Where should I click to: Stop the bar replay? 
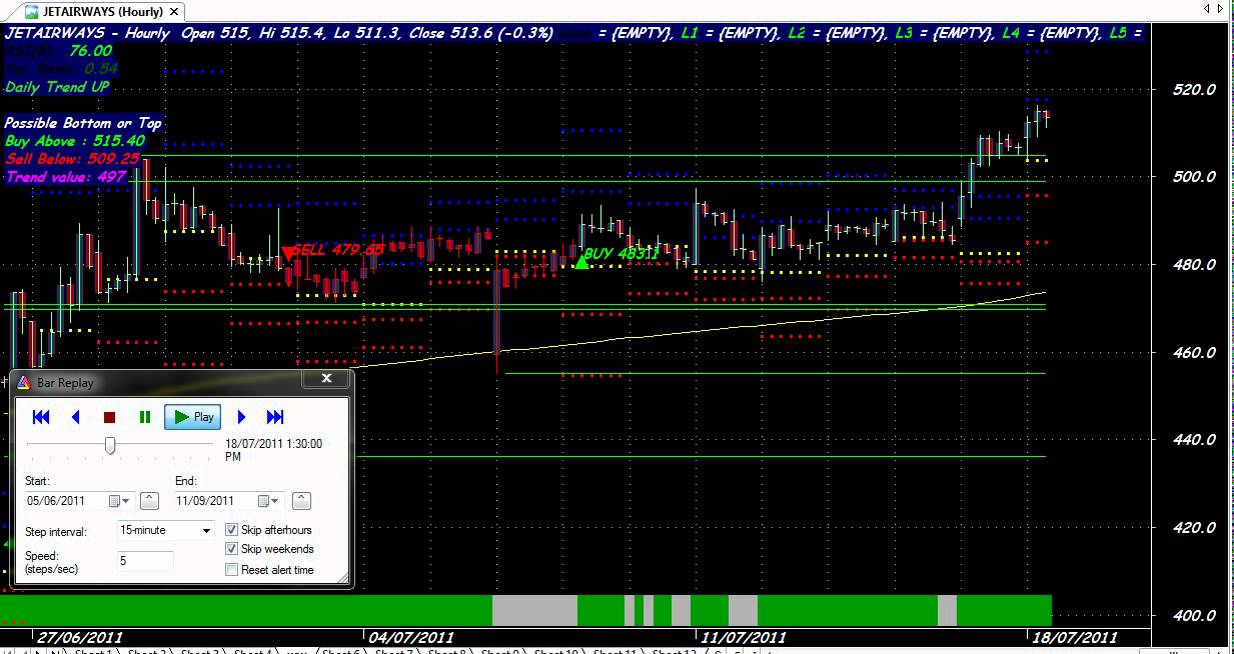[x=110, y=417]
